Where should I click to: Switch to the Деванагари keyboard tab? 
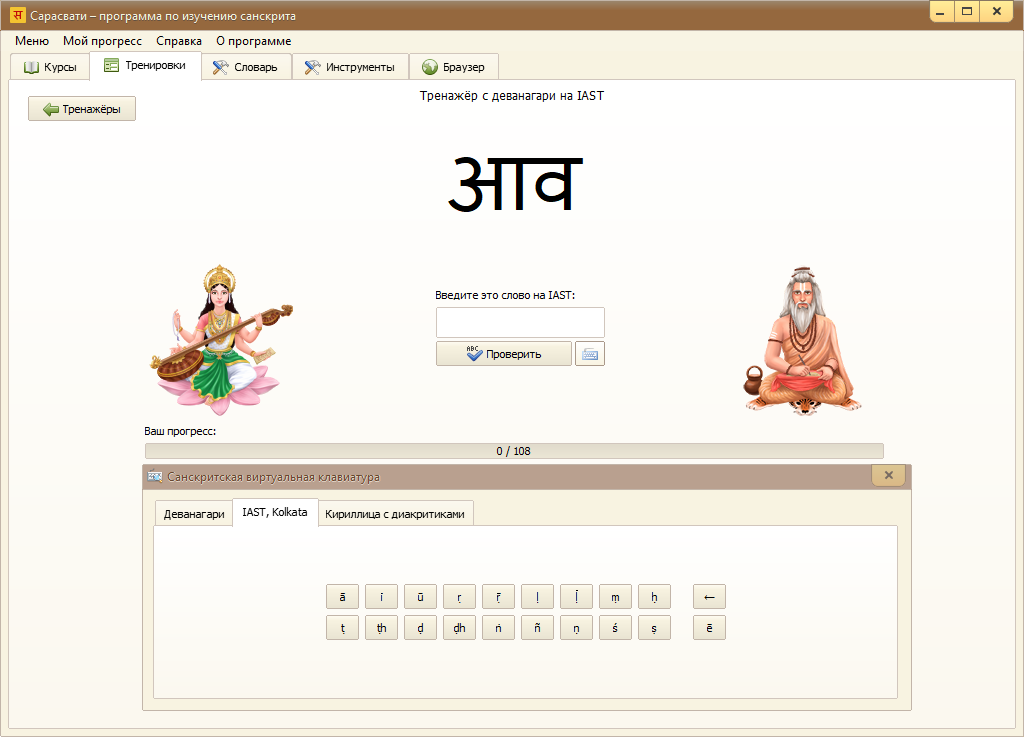tap(194, 514)
